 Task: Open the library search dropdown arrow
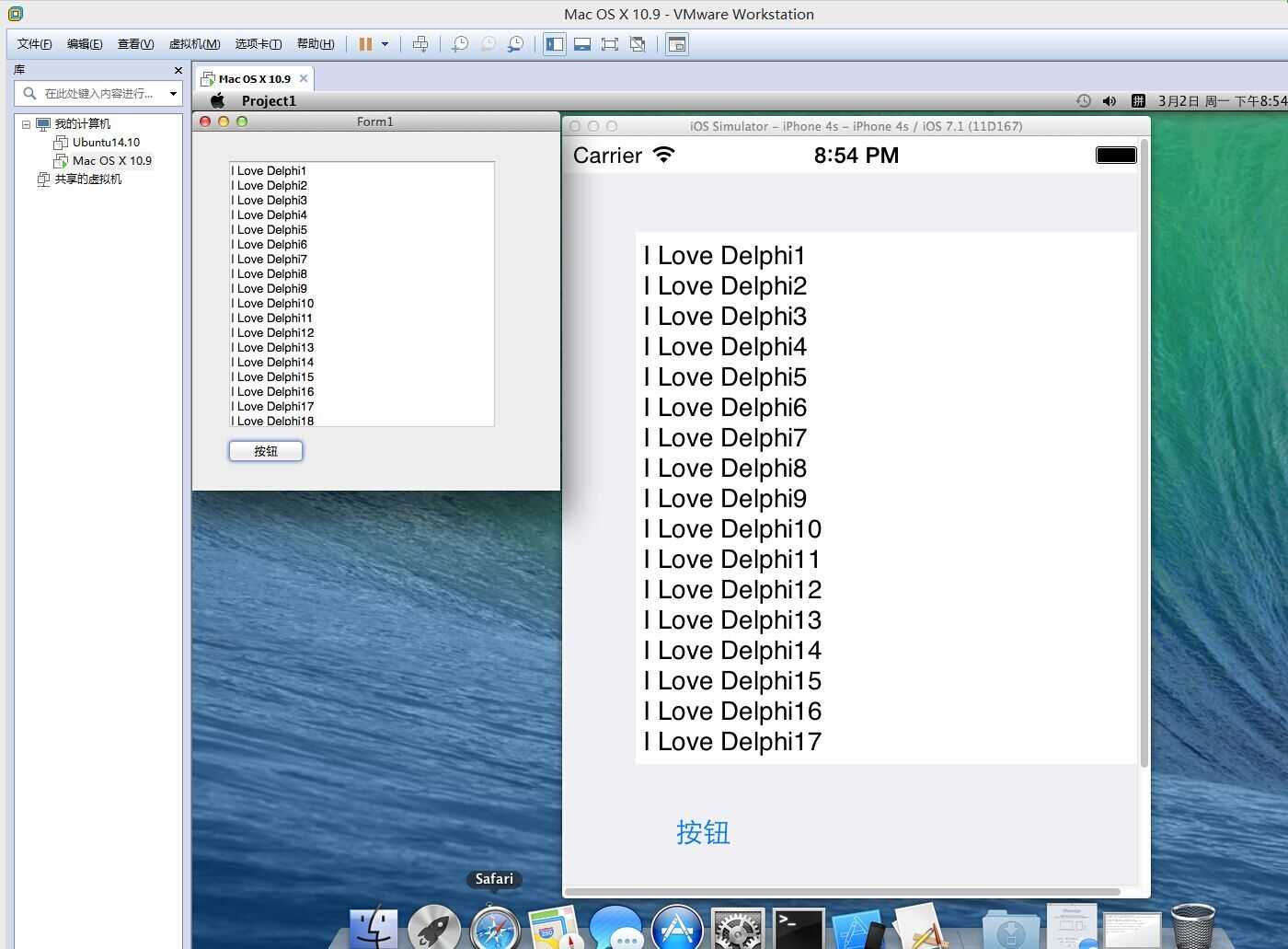tap(173, 93)
